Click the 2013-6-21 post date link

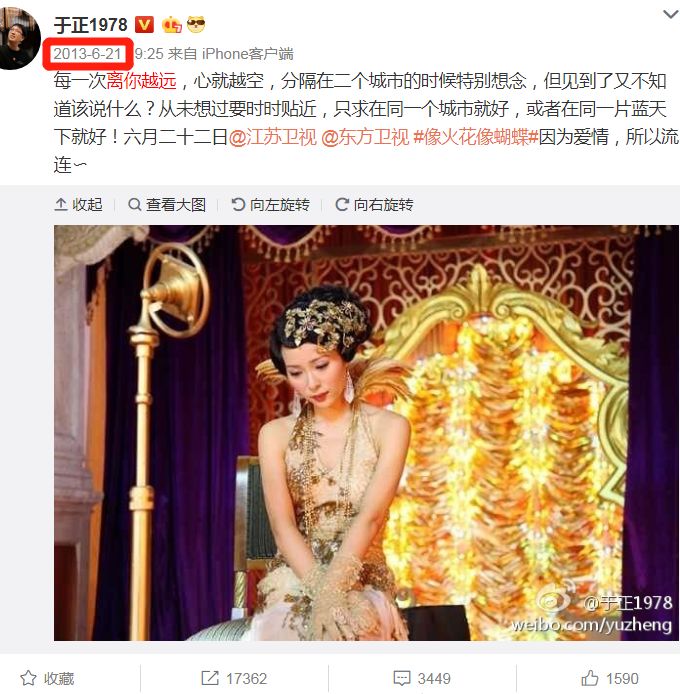(x=87, y=54)
